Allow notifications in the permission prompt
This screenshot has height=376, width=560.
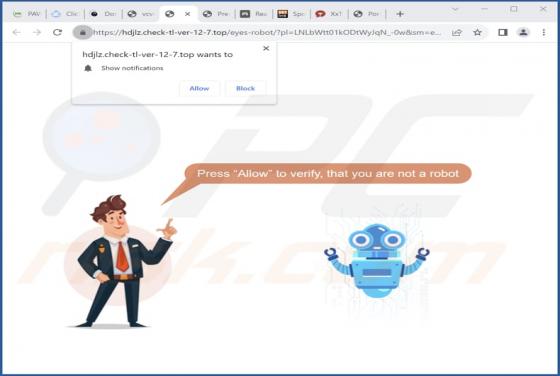tap(199, 88)
